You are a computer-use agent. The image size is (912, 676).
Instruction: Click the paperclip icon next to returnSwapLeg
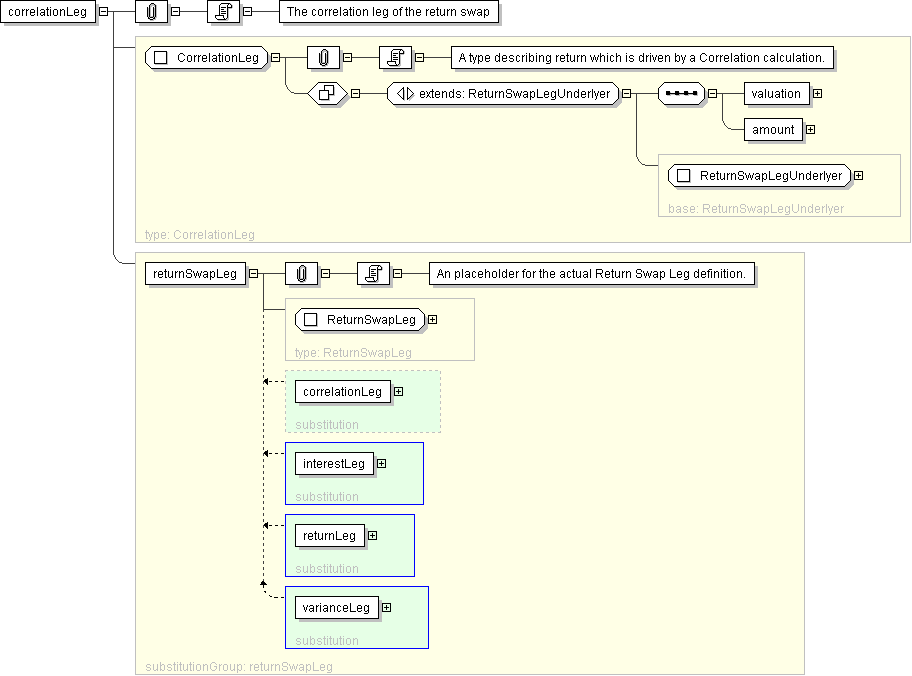point(301,274)
